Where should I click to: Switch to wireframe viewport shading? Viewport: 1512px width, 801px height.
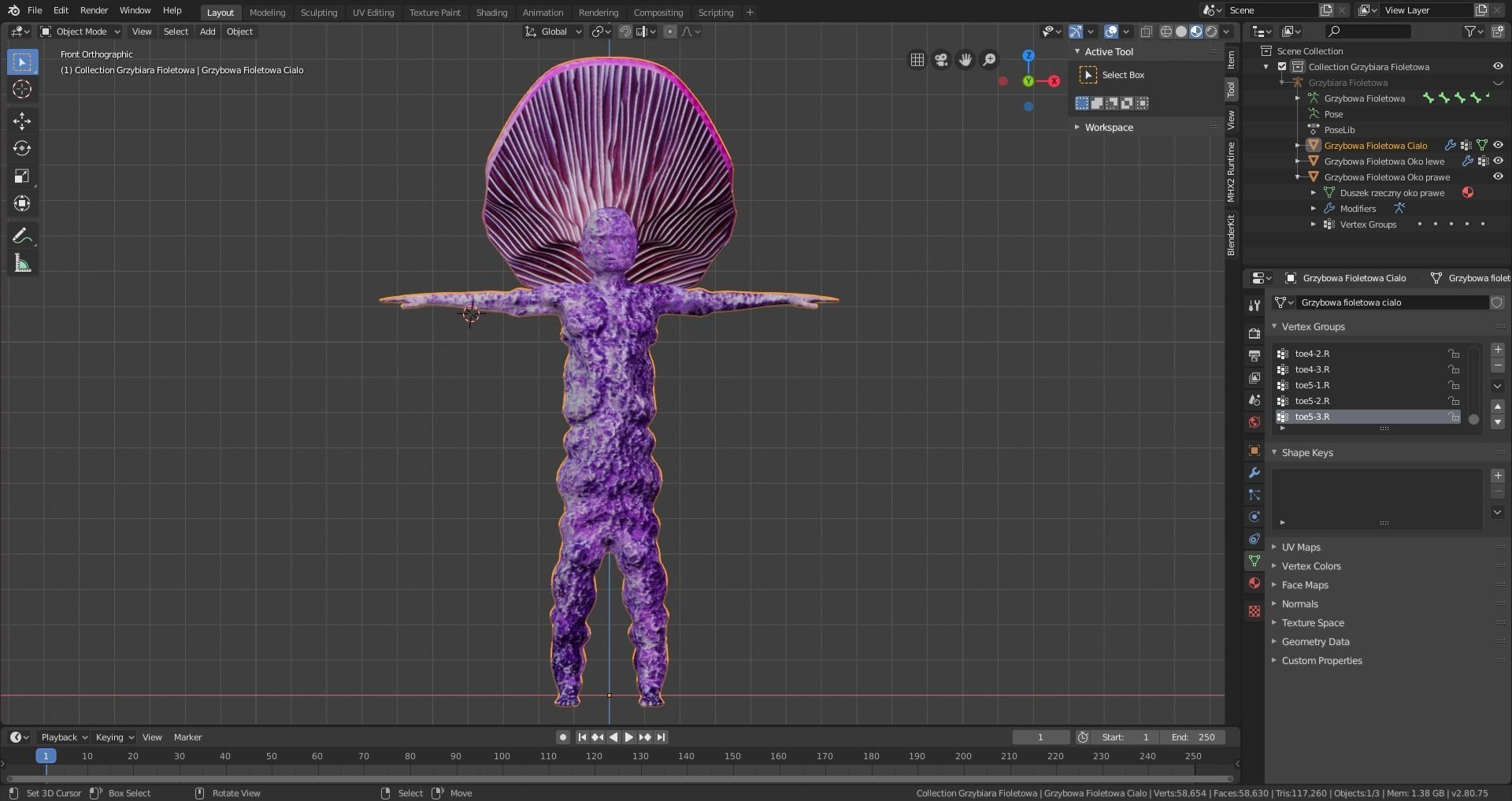(x=1166, y=32)
